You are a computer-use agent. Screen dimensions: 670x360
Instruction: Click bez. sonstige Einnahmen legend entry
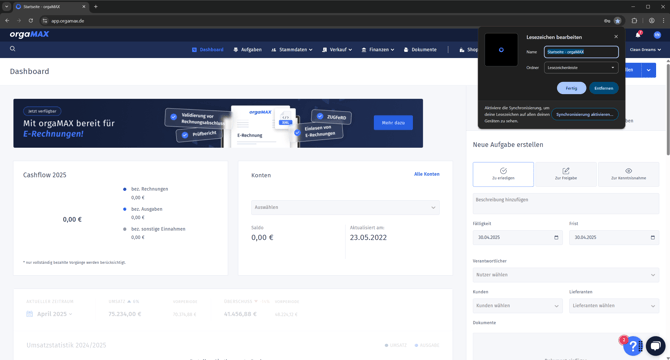(158, 229)
